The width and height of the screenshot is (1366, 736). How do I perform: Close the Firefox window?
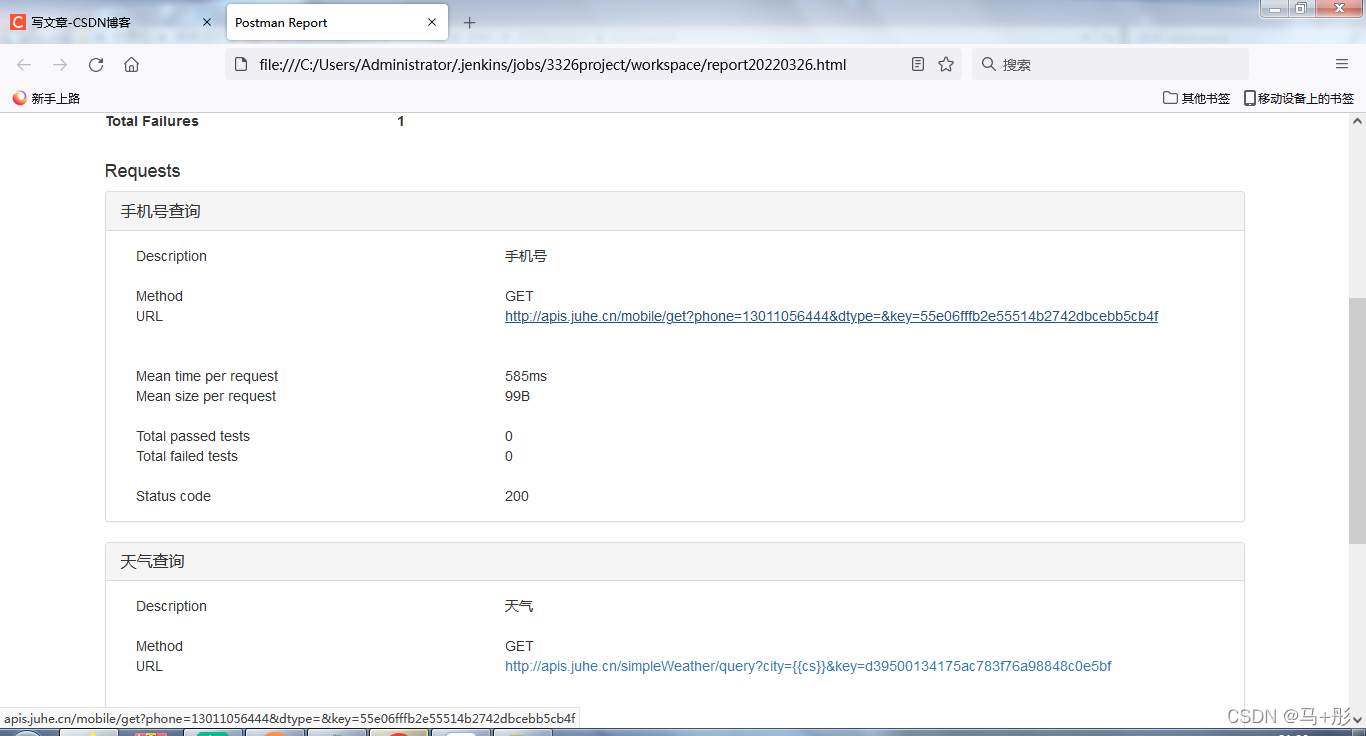1338,8
